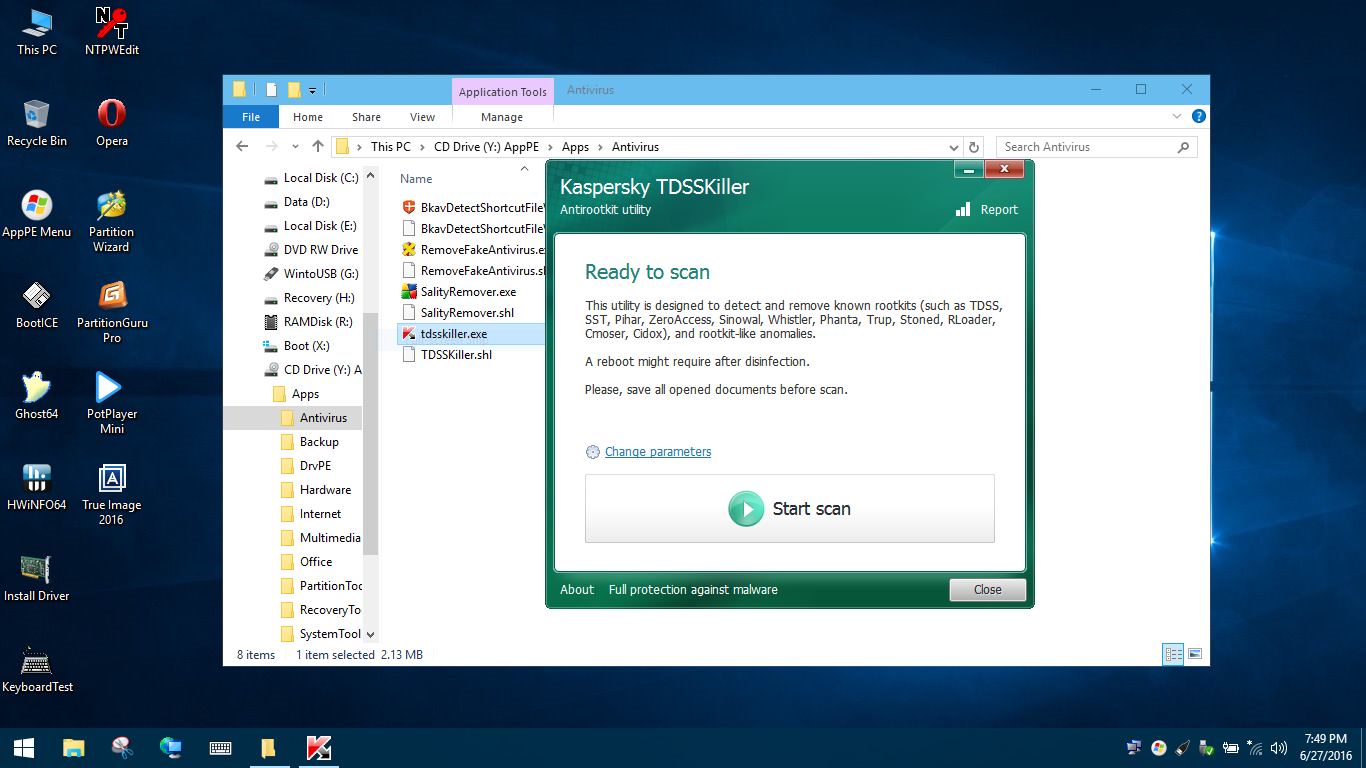Click the Report link in TDSSKiller
The width and height of the screenshot is (1366, 768).
pos(999,210)
